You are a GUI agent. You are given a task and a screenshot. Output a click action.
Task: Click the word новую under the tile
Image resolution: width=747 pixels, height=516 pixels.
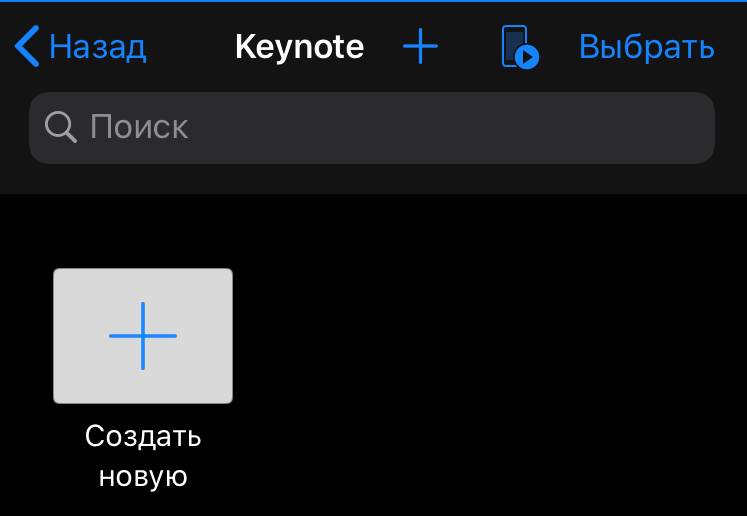143,476
